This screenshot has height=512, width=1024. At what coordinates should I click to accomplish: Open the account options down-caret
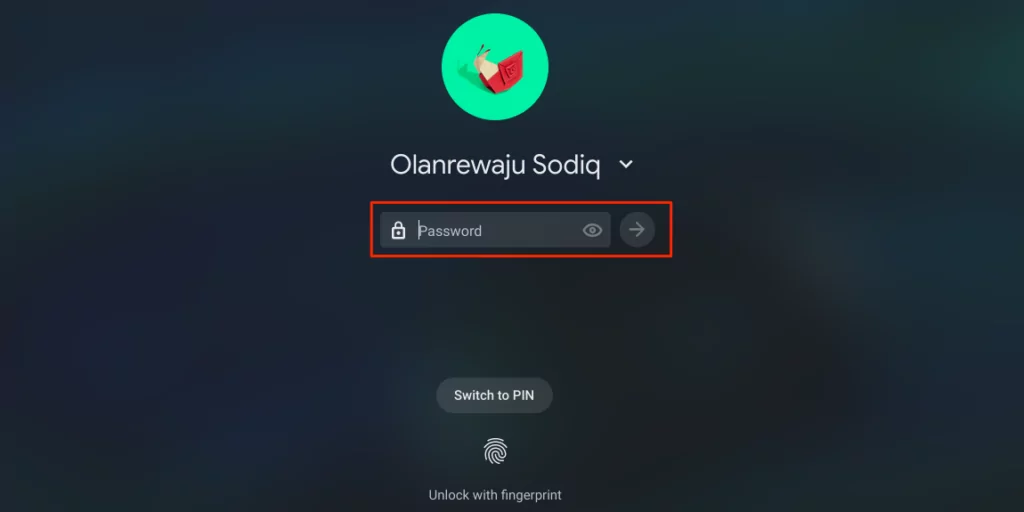tap(626, 165)
